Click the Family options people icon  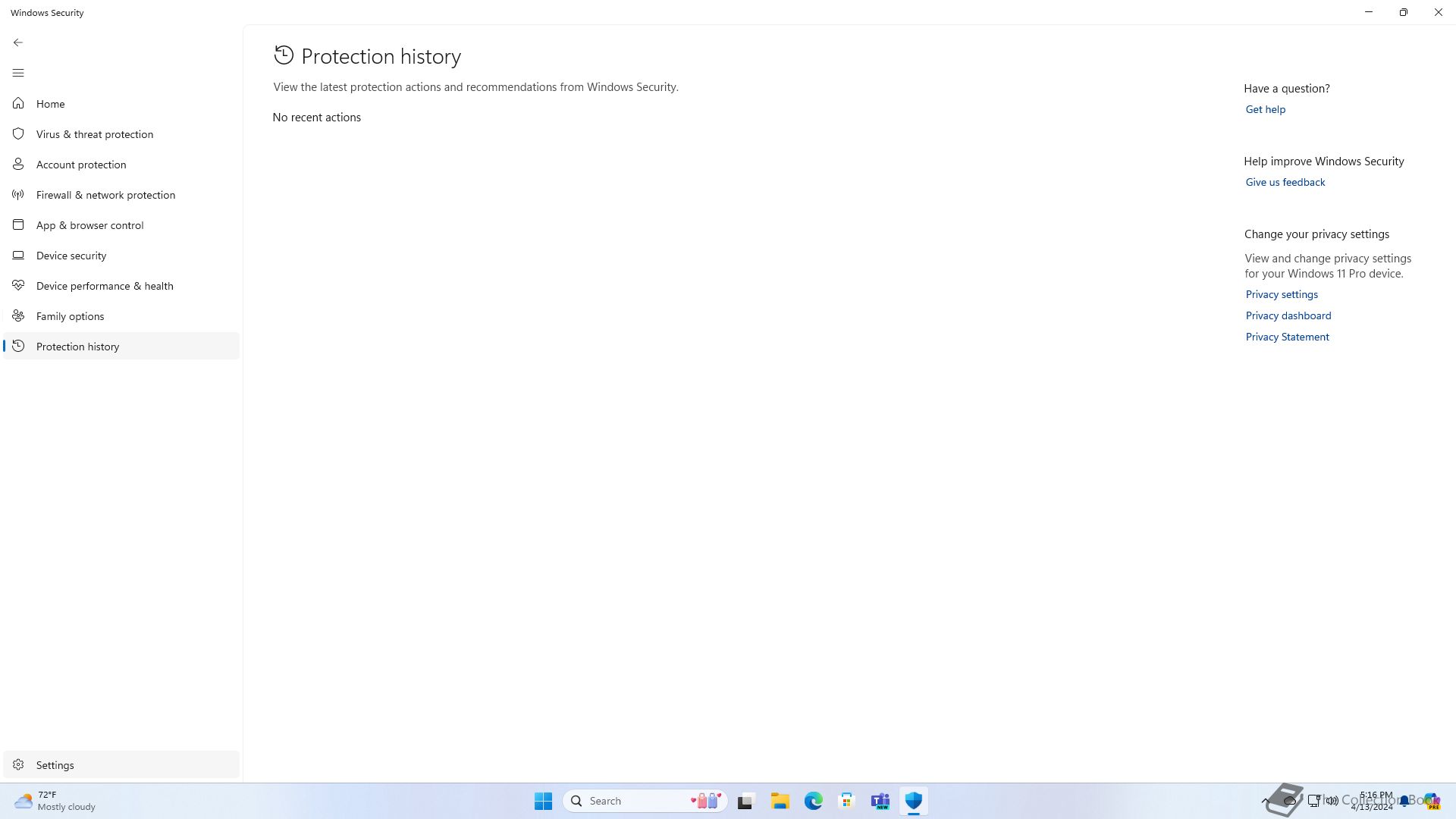(x=18, y=315)
